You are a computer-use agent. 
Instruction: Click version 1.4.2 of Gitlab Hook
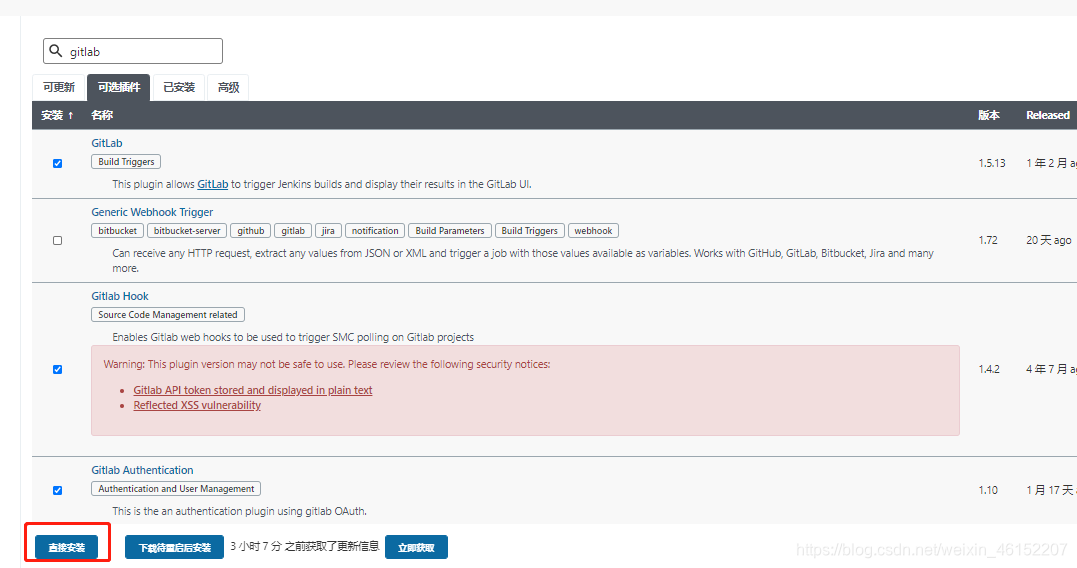click(989, 370)
